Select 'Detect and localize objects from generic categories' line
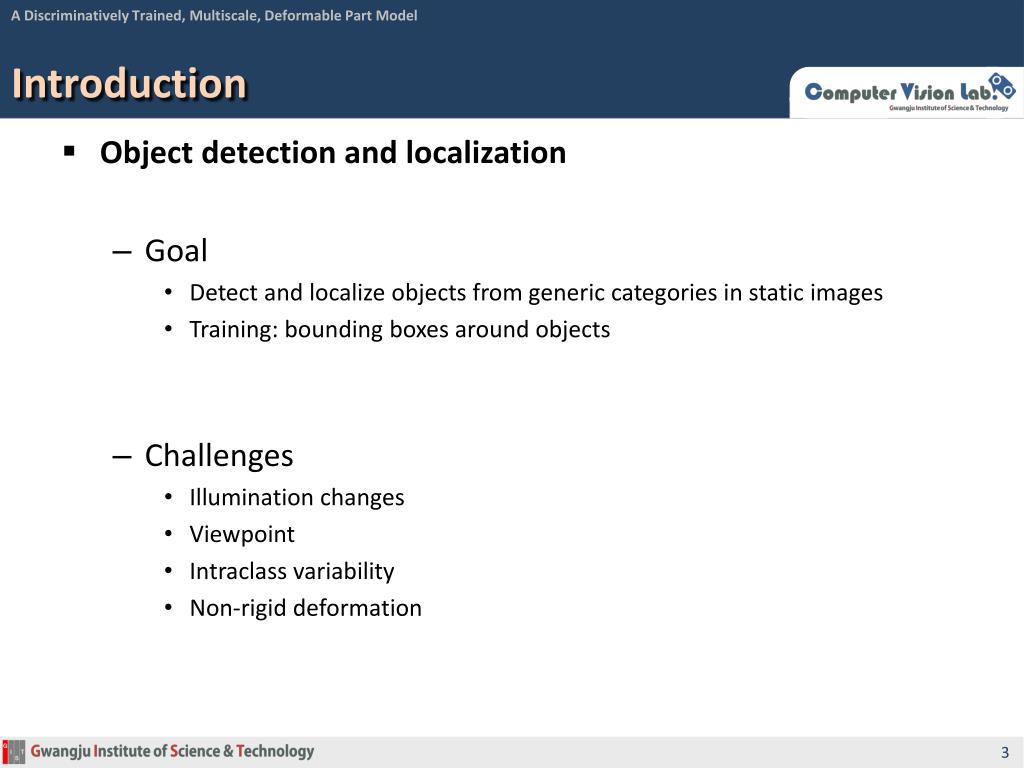This screenshot has width=1024, height=768. pos(536,293)
